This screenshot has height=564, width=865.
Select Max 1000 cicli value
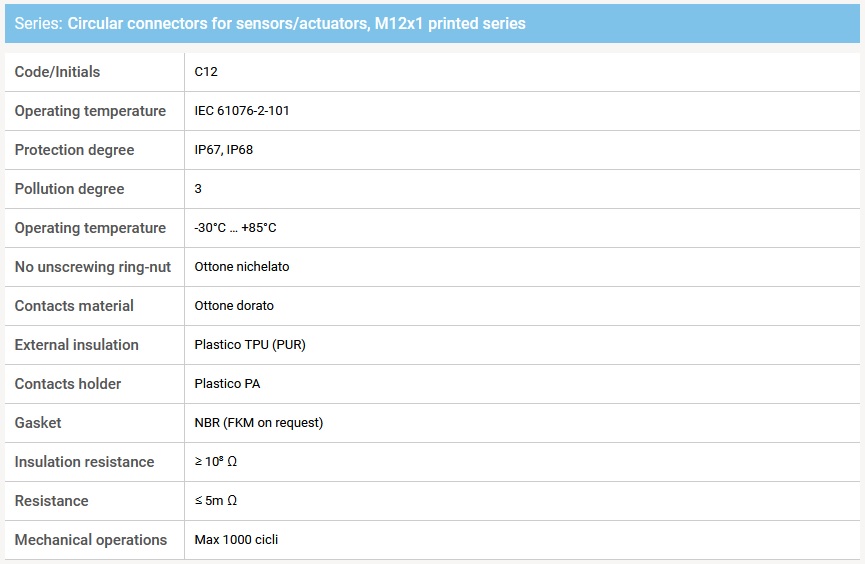point(236,540)
